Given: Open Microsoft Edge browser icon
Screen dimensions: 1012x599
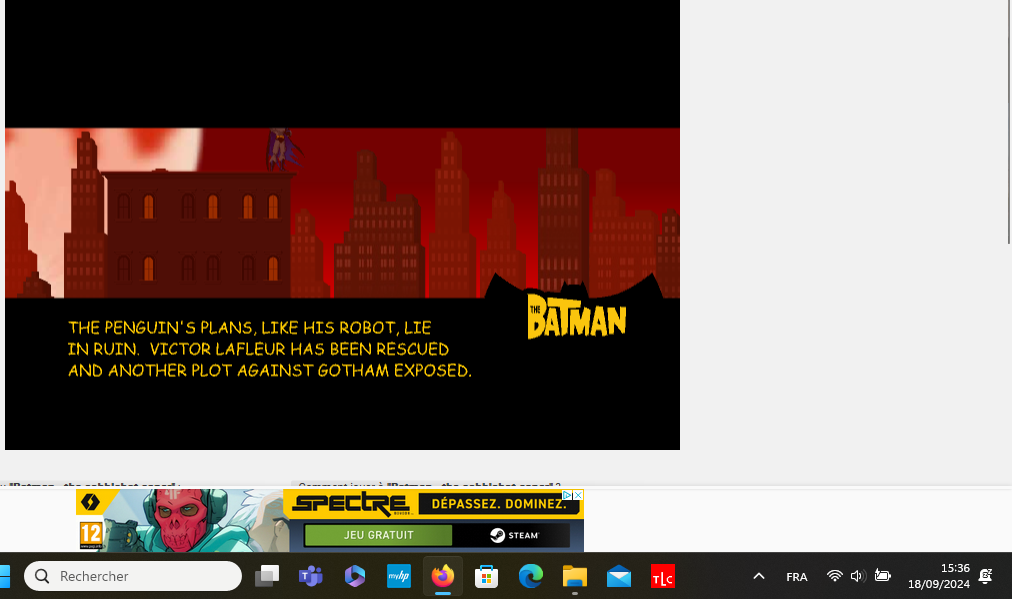Looking at the screenshot, I should tap(530, 577).
